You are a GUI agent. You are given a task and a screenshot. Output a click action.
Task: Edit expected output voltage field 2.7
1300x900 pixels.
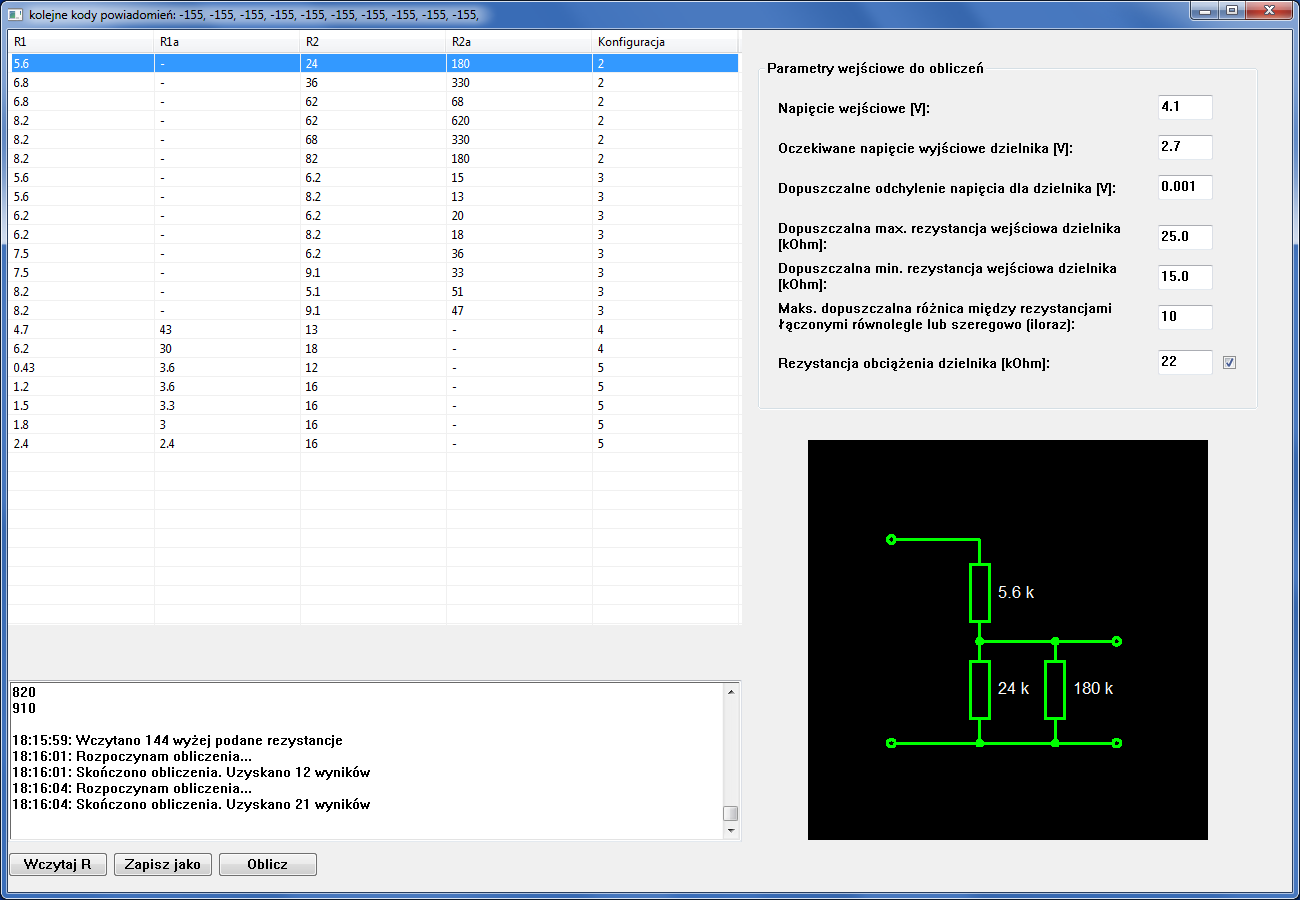(1185, 147)
